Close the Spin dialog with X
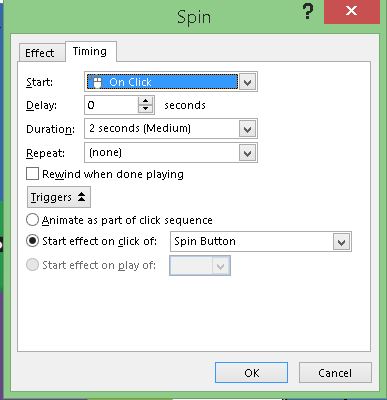This screenshot has height=400, width=387. coord(352,11)
